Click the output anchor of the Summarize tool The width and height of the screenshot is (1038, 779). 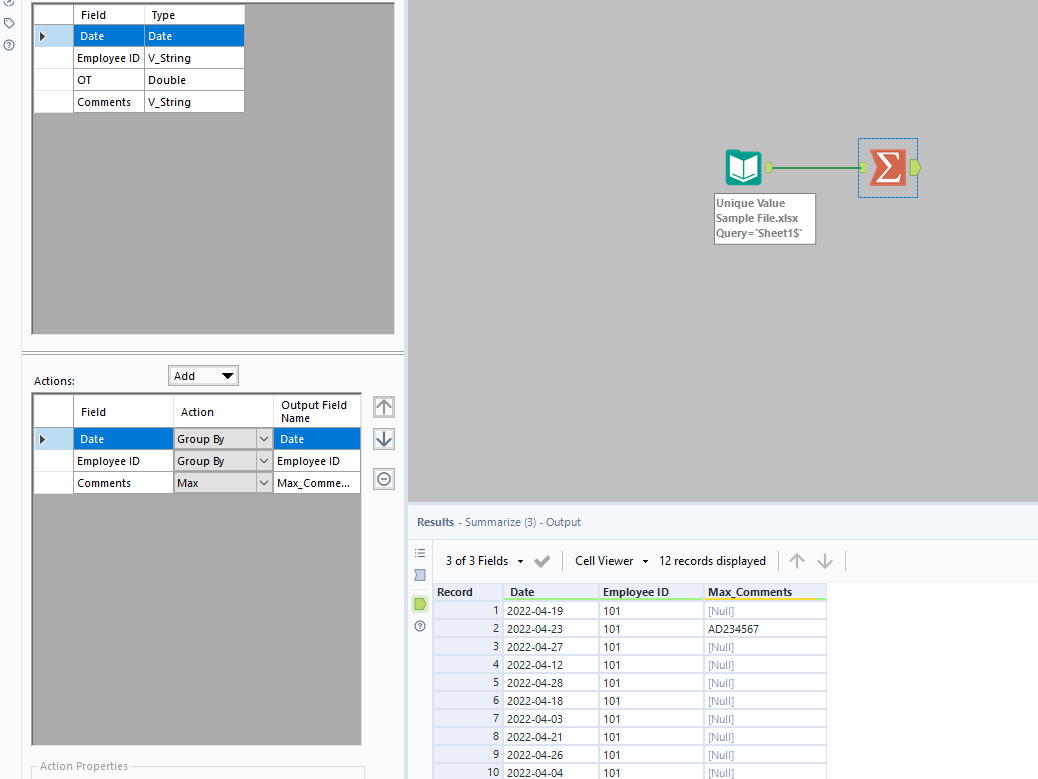coord(912,167)
